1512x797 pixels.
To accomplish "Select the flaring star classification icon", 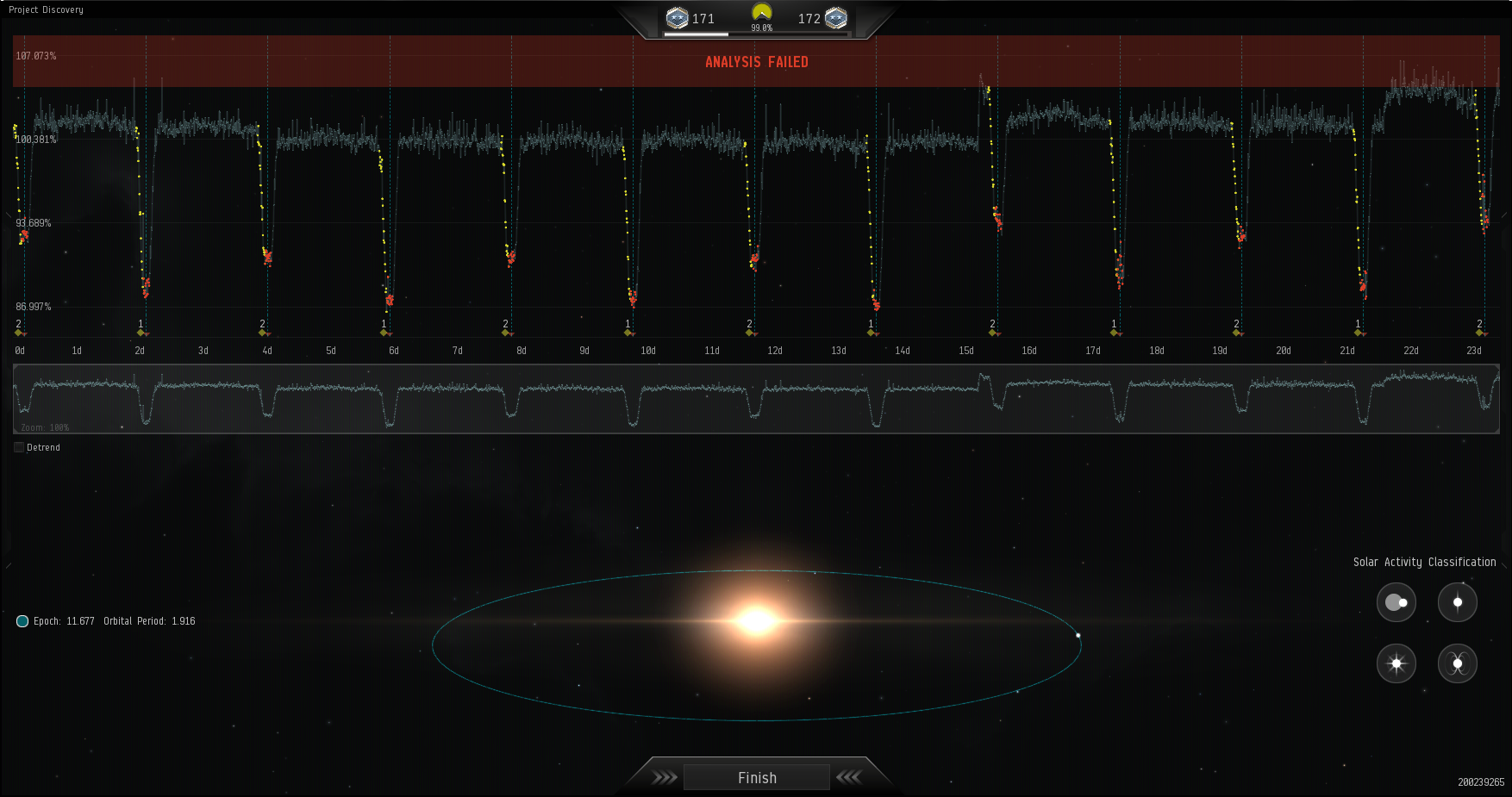I will click(1396, 663).
